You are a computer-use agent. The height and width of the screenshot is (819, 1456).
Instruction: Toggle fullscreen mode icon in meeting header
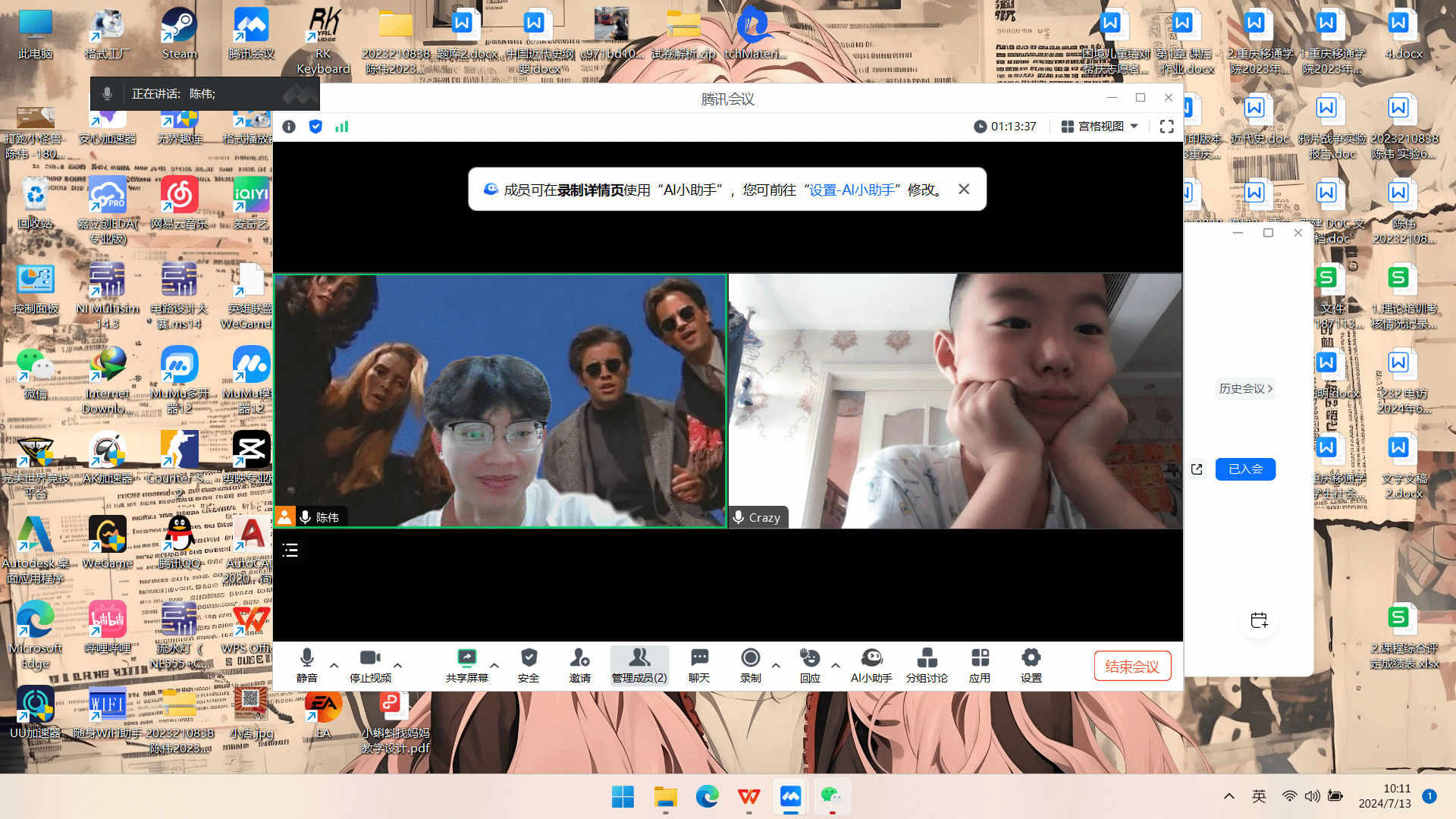pos(1167,127)
